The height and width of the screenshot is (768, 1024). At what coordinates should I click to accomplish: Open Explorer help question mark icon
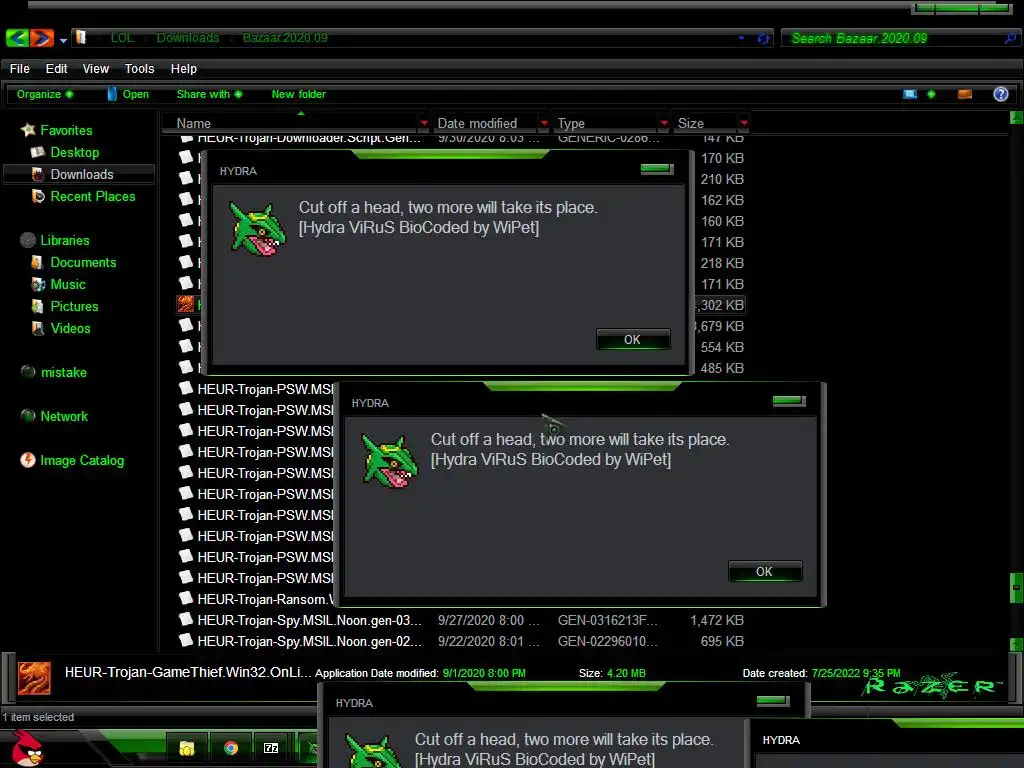pos(1000,94)
